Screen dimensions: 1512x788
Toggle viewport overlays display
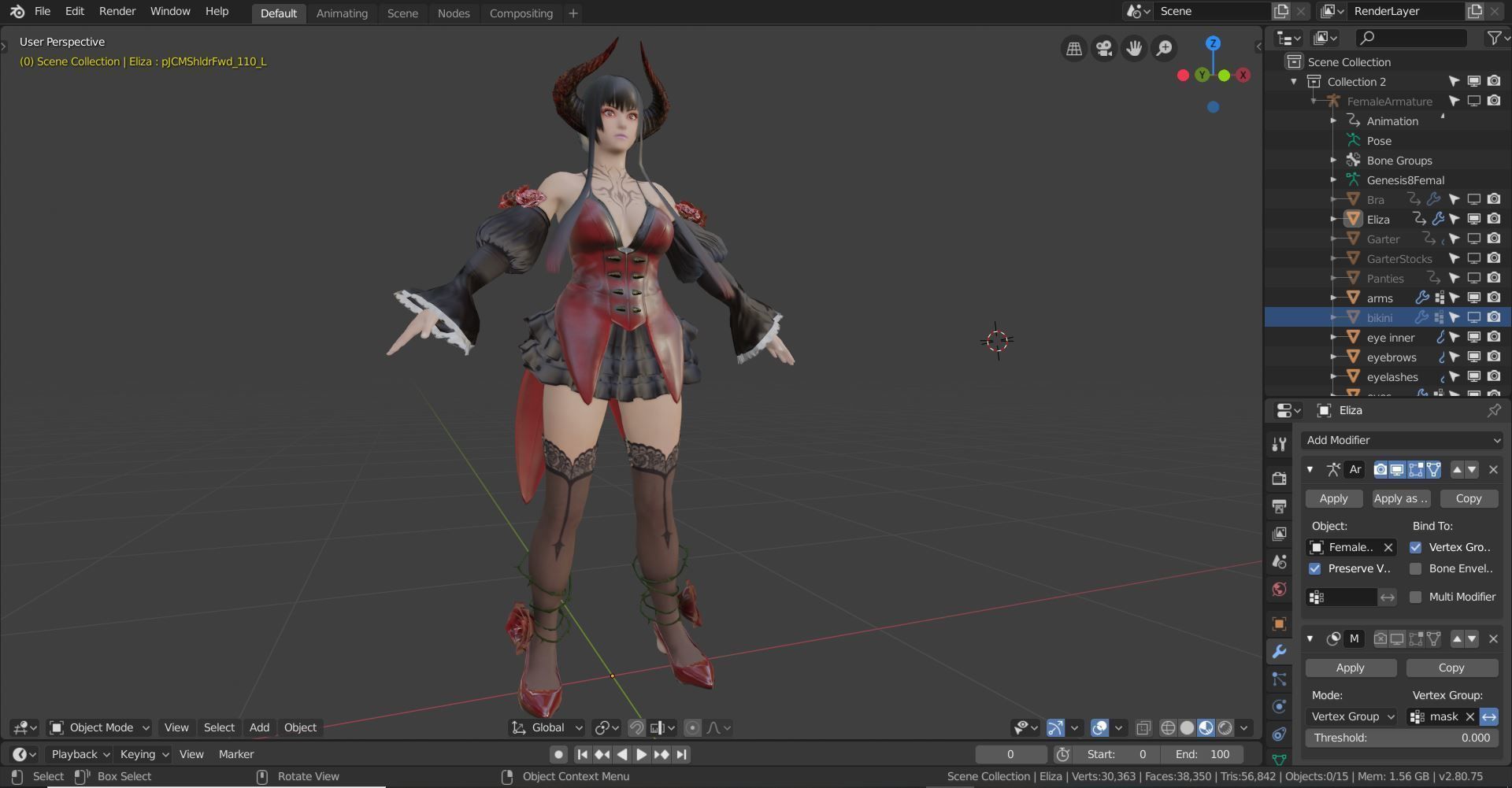click(x=1100, y=727)
